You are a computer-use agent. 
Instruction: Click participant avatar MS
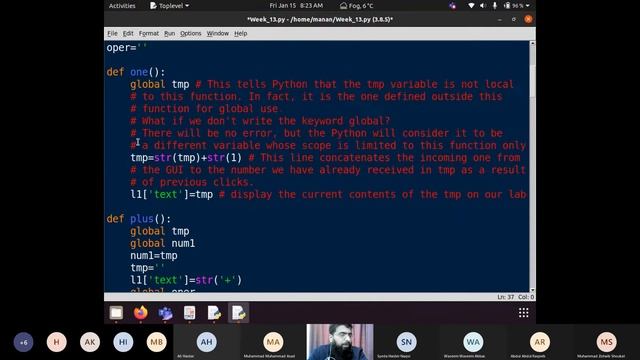607,342
